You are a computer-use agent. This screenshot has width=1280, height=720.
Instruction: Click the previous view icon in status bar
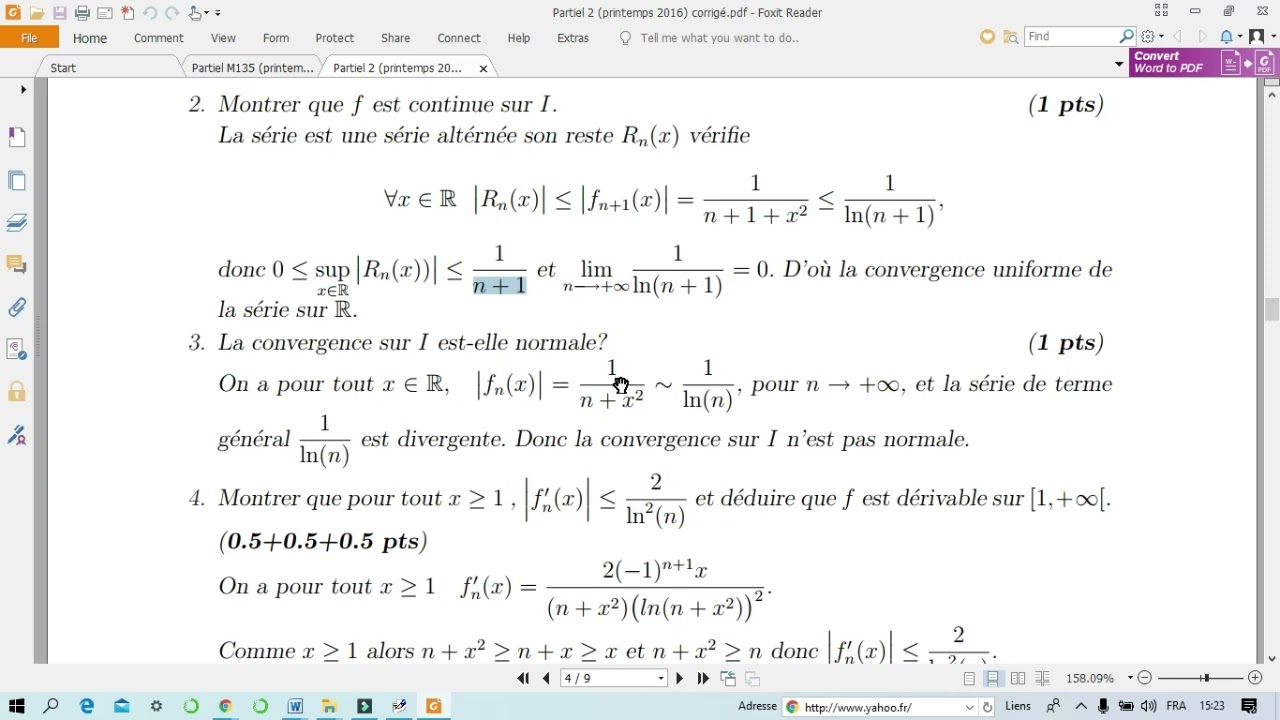pos(728,678)
